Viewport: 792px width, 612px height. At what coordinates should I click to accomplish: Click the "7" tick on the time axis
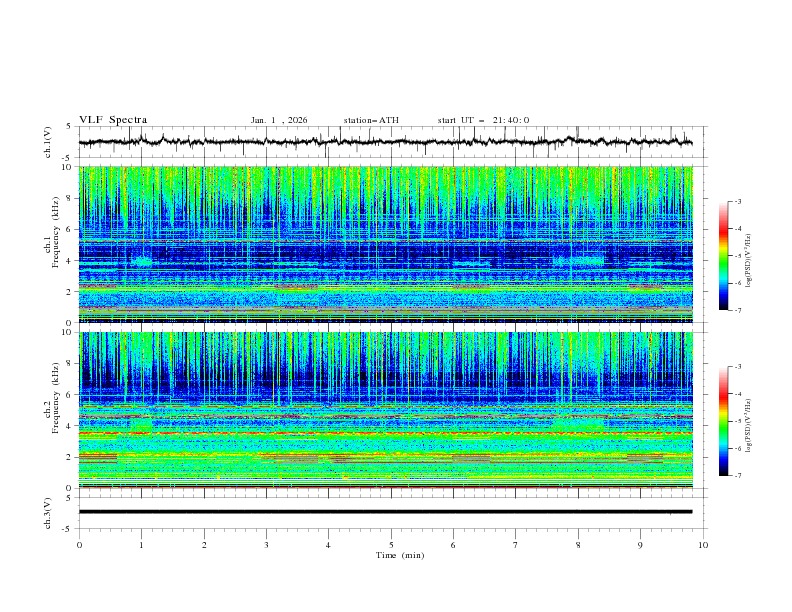pyautogui.click(x=516, y=545)
